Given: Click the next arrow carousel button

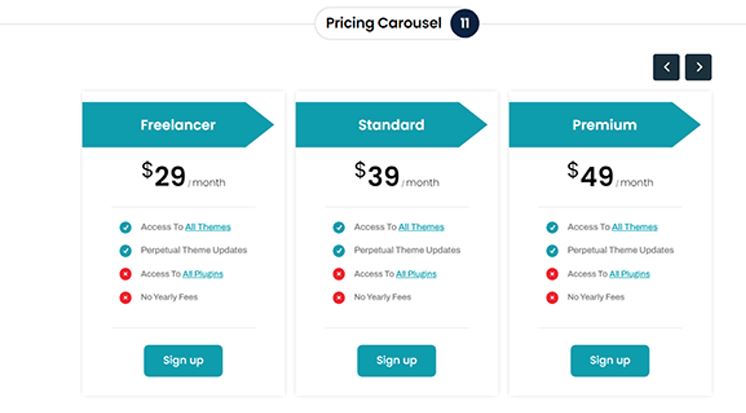Looking at the screenshot, I should pos(698,67).
